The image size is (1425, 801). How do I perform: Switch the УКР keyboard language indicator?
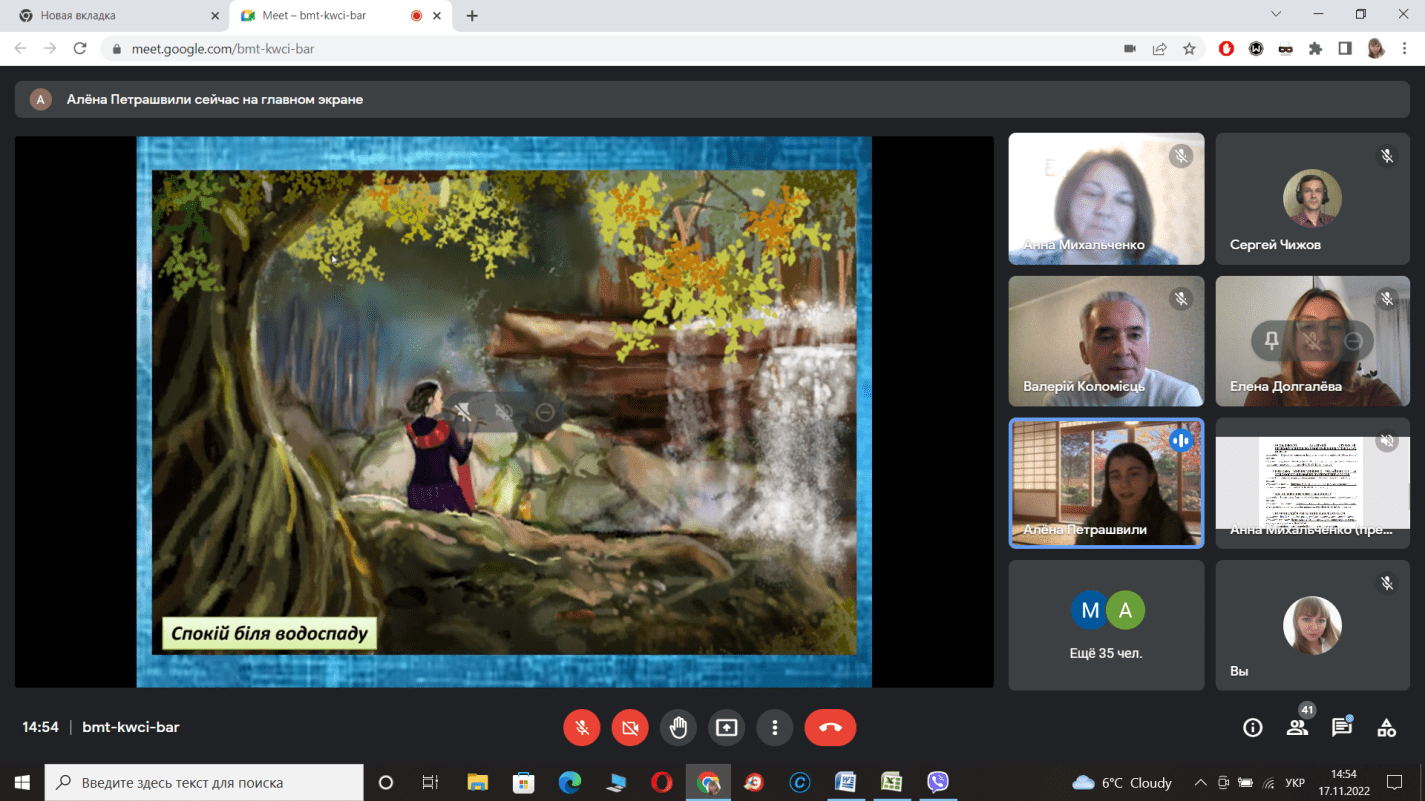point(1294,783)
